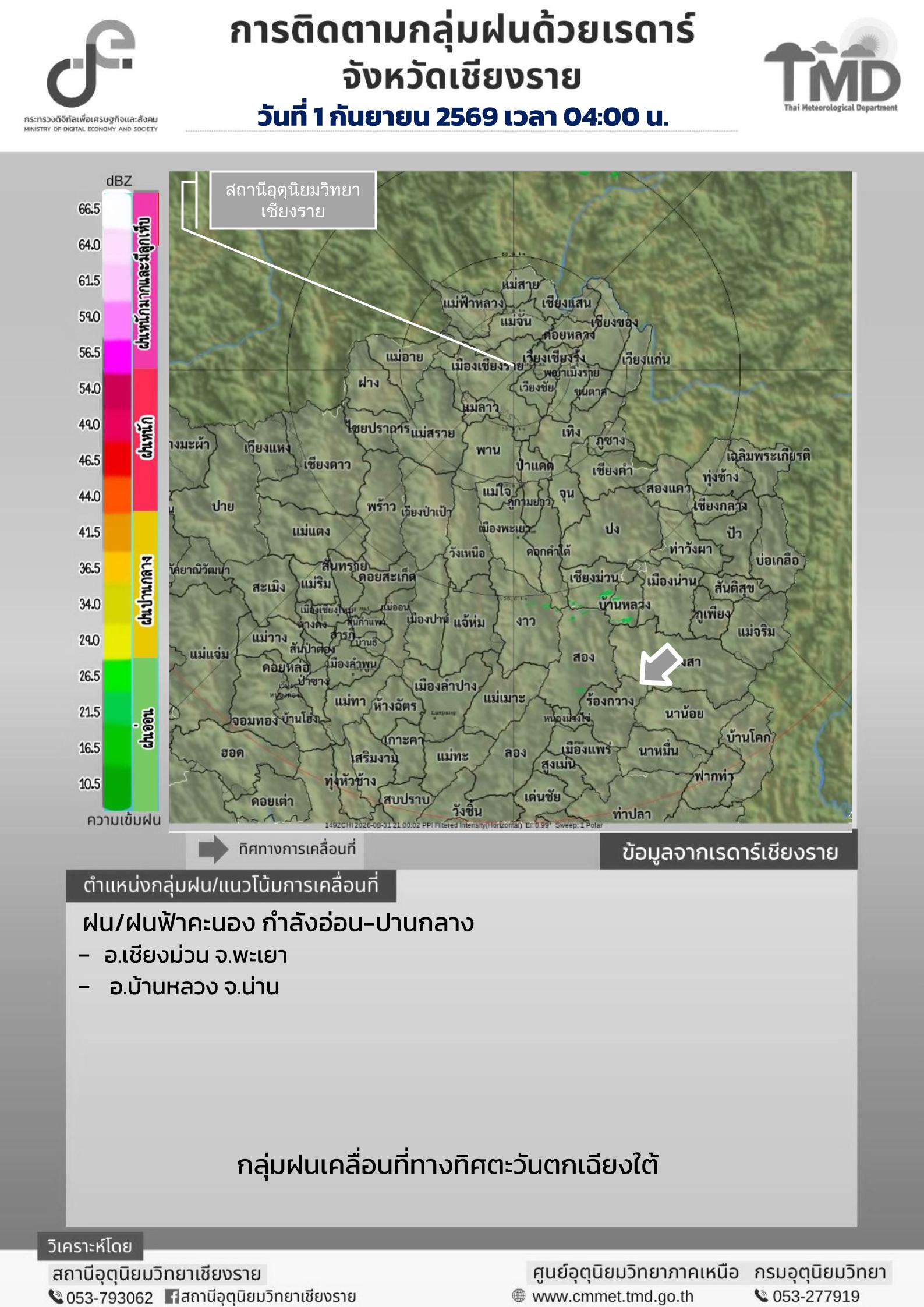Click the subtitle จังหวัดเชียงราย
The height and width of the screenshot is (1307, 924).
coord(462,77)
